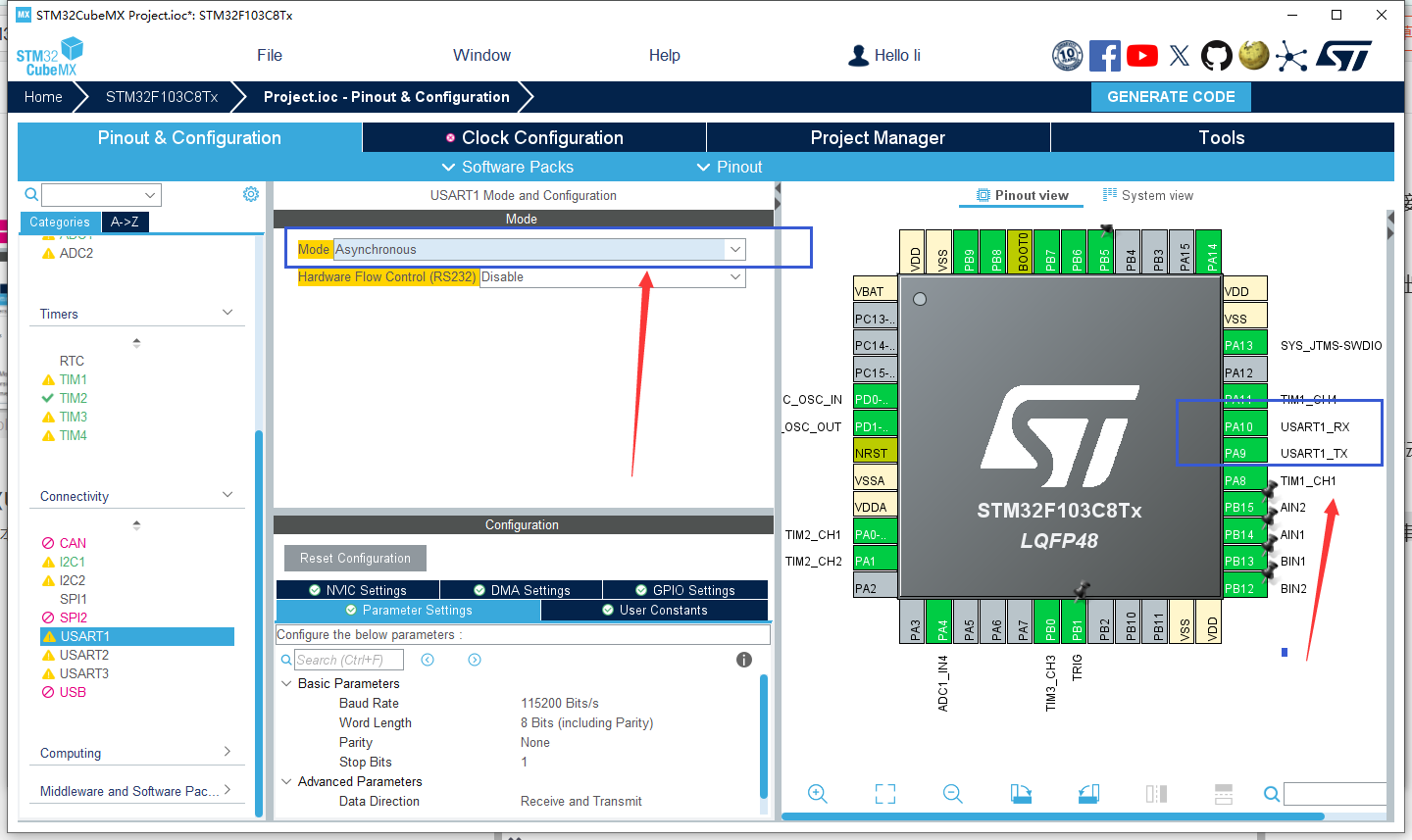Click the 10 years anniversary badge
1412x840 pixels.
tap(1067, 56)
